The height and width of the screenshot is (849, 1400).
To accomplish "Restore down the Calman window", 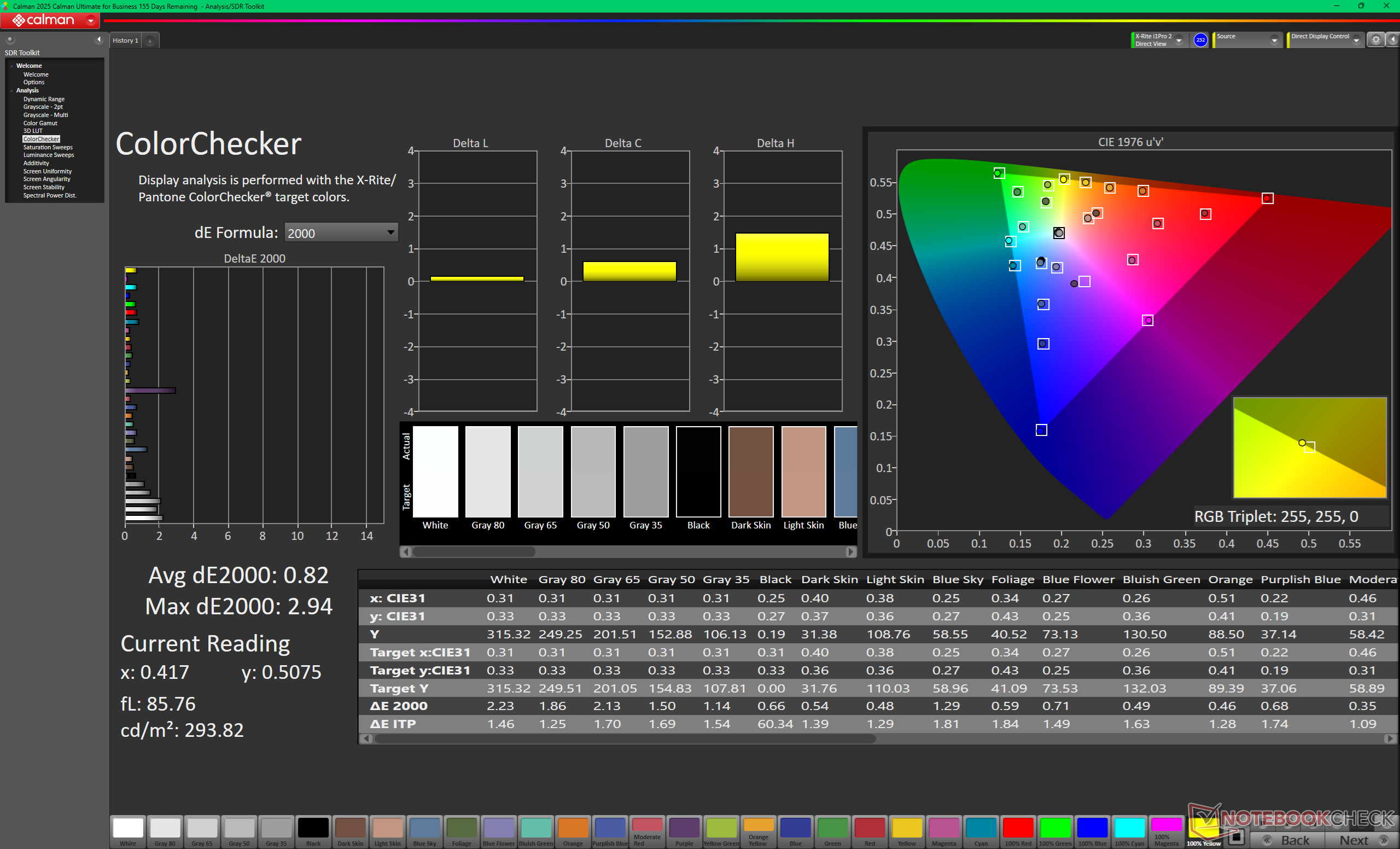I will click(1361, 5).
